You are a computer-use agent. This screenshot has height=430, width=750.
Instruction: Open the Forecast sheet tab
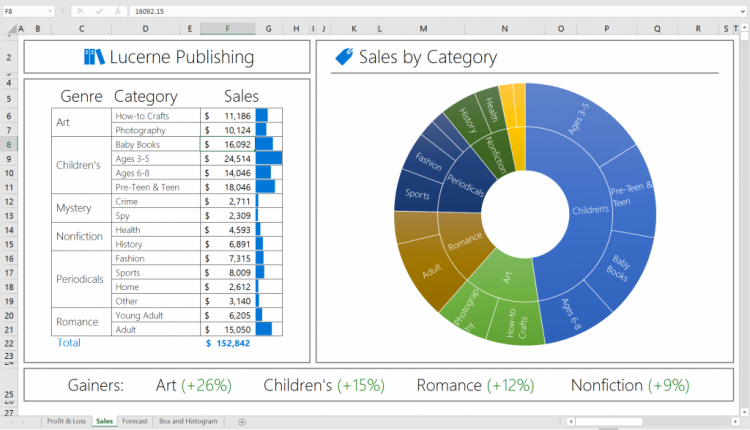pyautogui.click(x=134, y=421)
